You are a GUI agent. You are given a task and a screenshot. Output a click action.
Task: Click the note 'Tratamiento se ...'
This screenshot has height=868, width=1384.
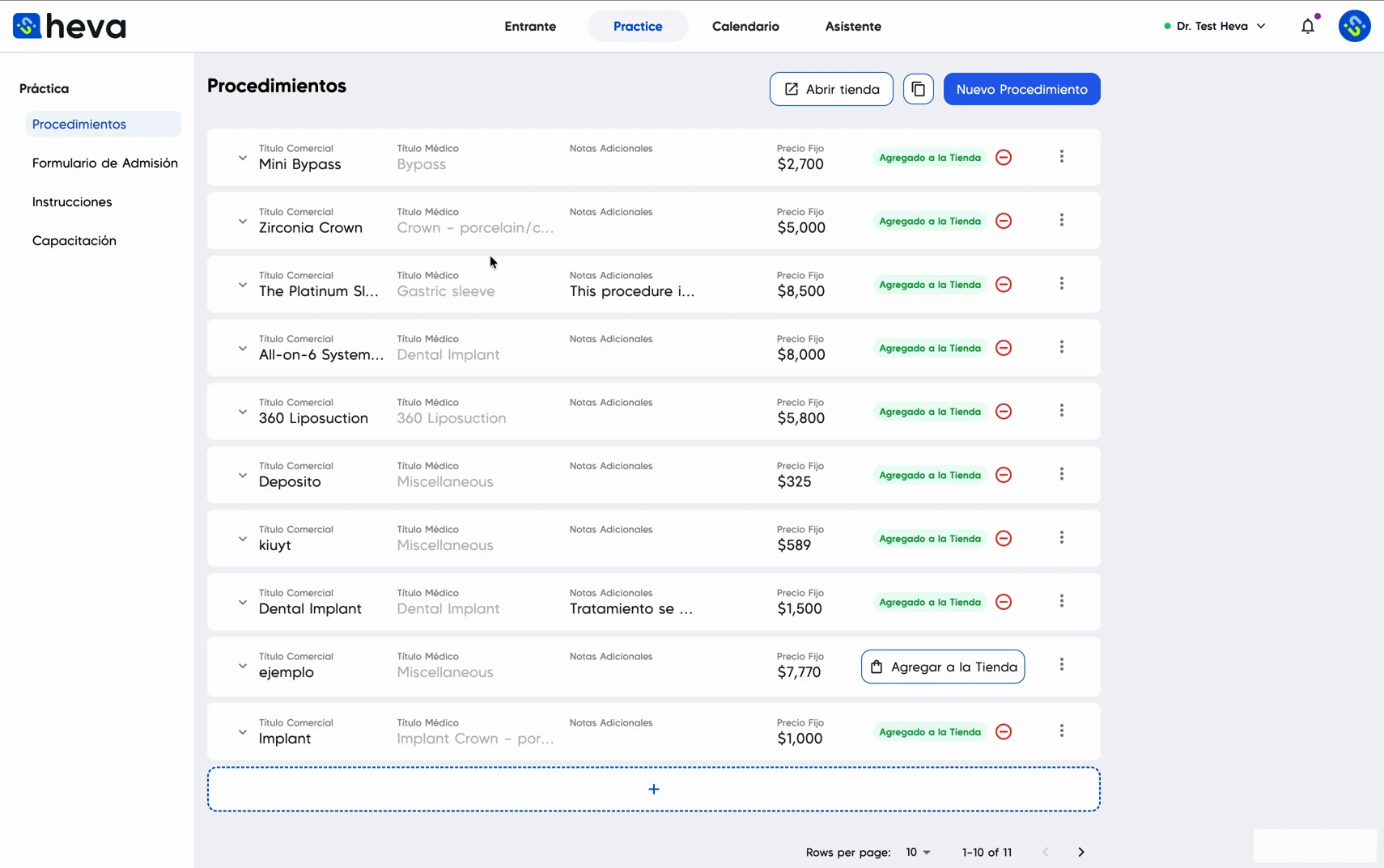(x=631, y=608)
